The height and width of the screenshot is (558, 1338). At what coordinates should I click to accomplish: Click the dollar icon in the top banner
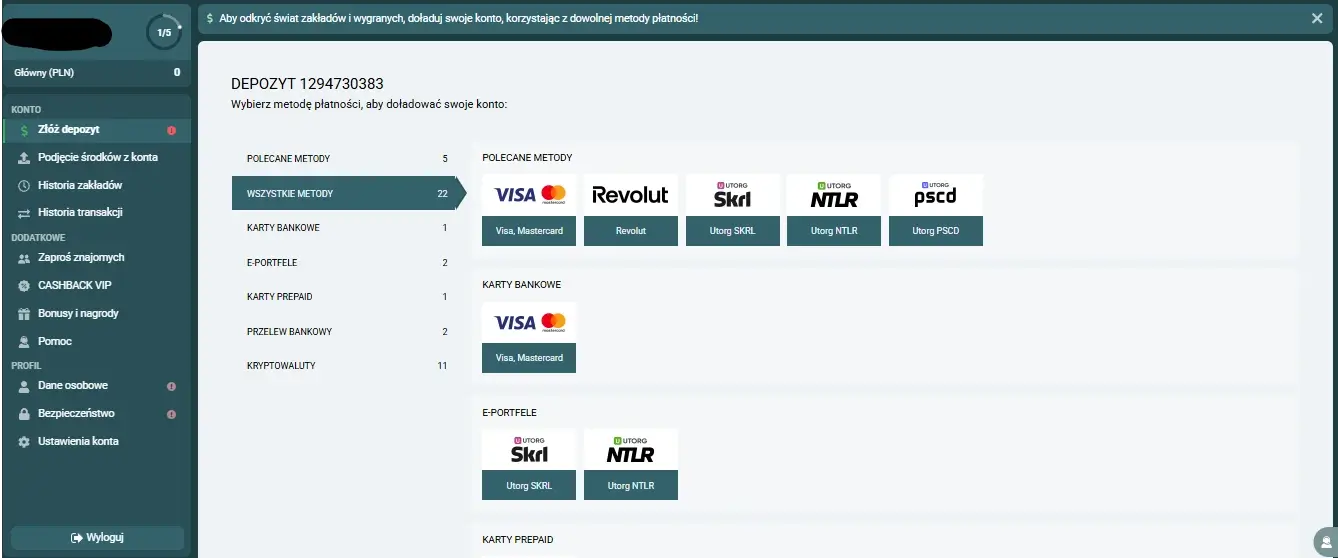(209, 18)
